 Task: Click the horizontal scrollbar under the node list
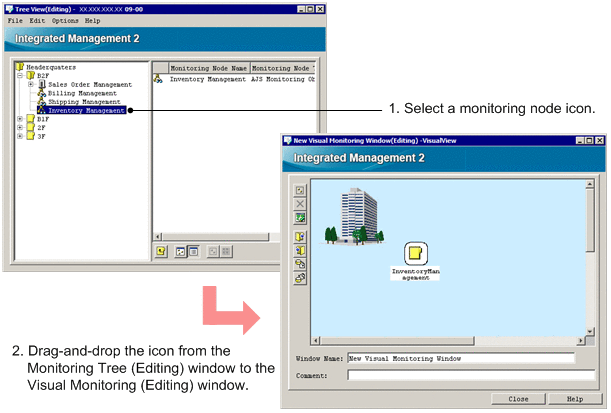217,237
